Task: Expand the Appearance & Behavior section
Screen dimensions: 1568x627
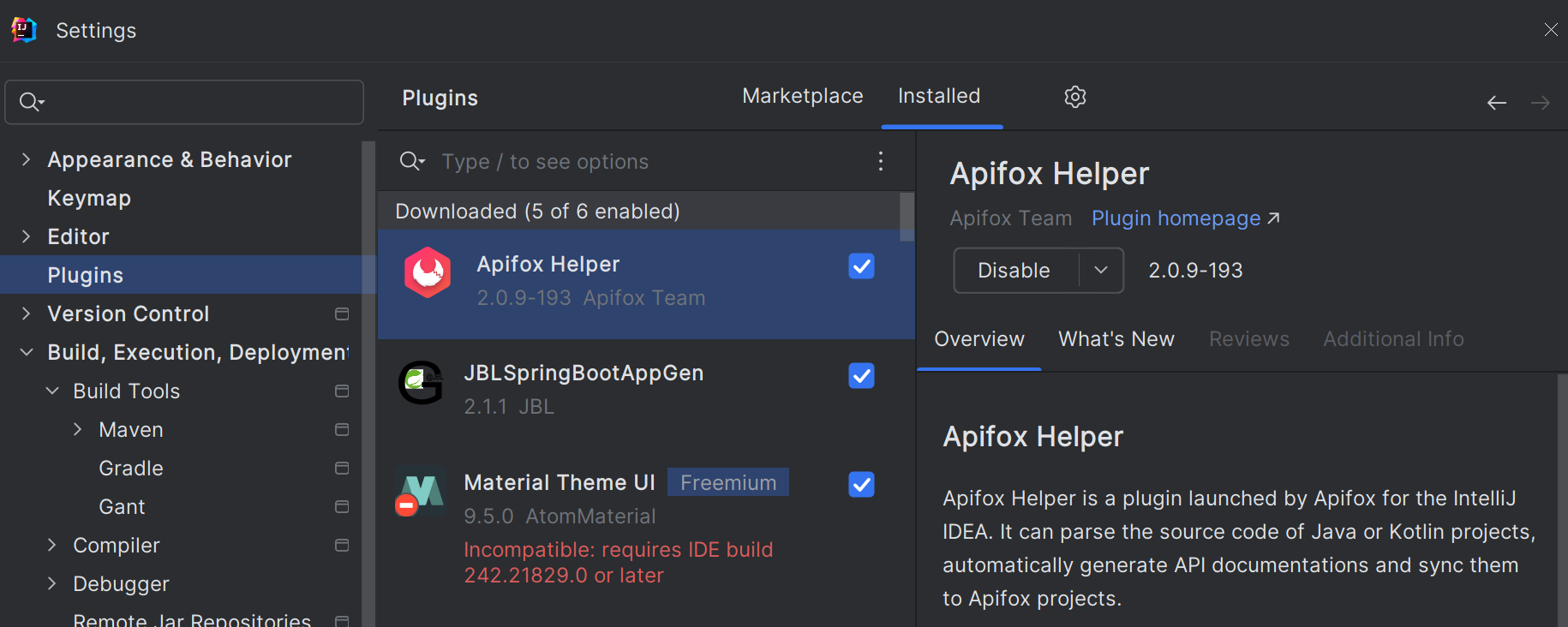Action: [27, 159]
